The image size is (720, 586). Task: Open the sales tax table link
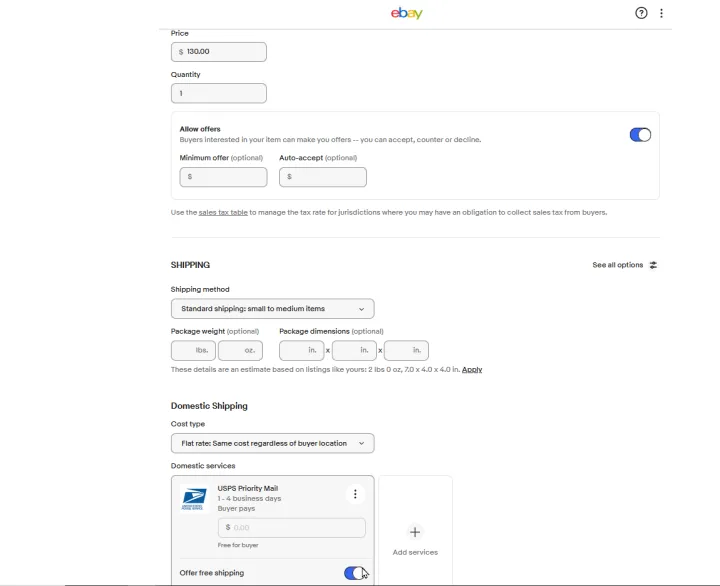tap(223, 212)
